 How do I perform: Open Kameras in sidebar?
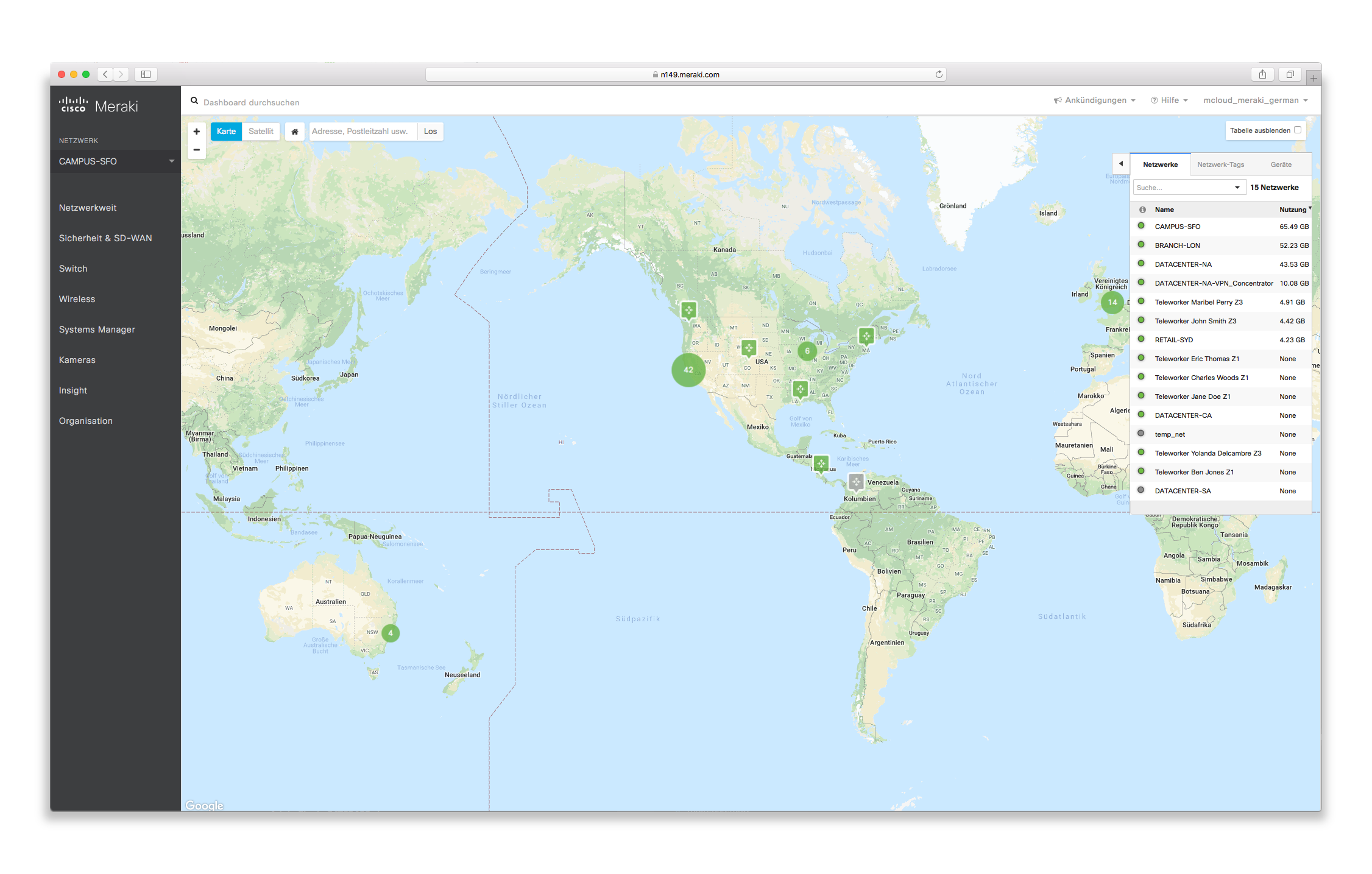point(77,360)
